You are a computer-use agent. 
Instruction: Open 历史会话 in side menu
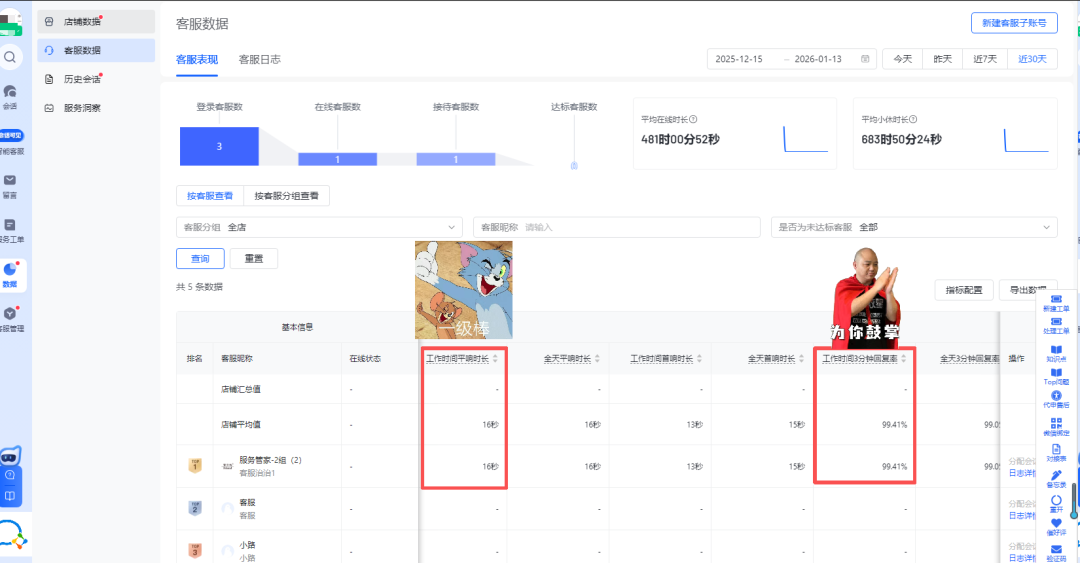[96, 79]
